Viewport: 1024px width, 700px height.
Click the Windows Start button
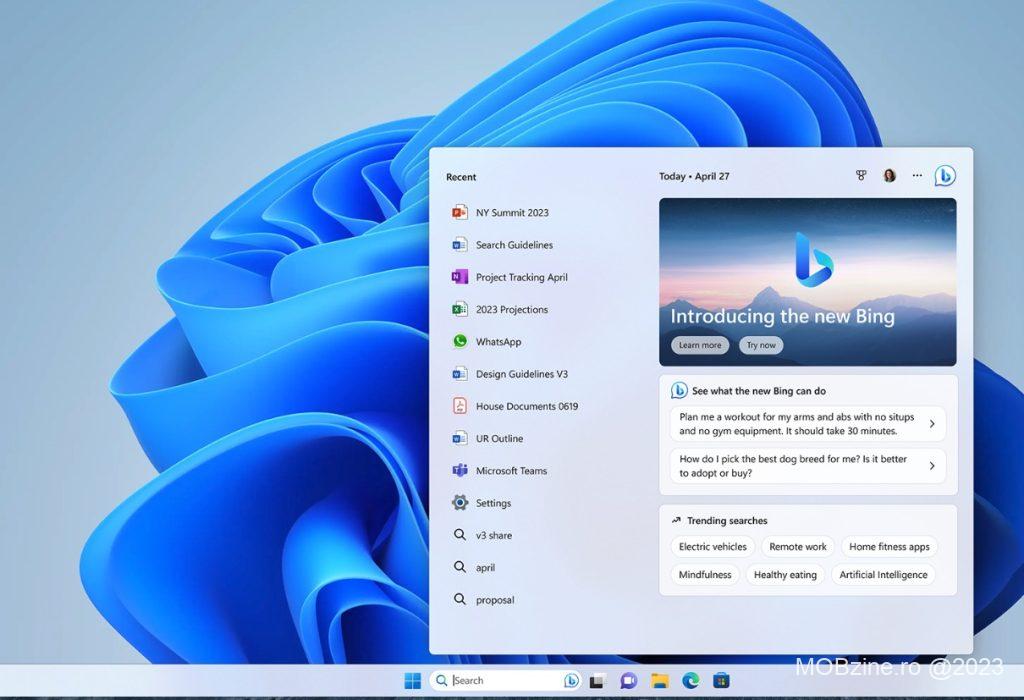tap(412, 681)
